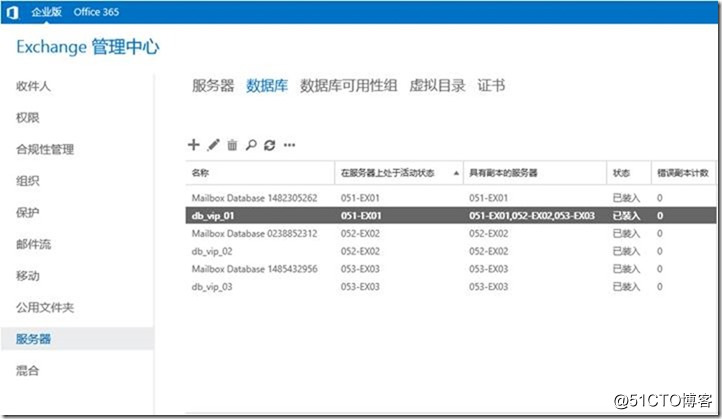Screen dimensions: 722x419
Task: Open 收件人 in the sidebar
Action: pos(33,86)
